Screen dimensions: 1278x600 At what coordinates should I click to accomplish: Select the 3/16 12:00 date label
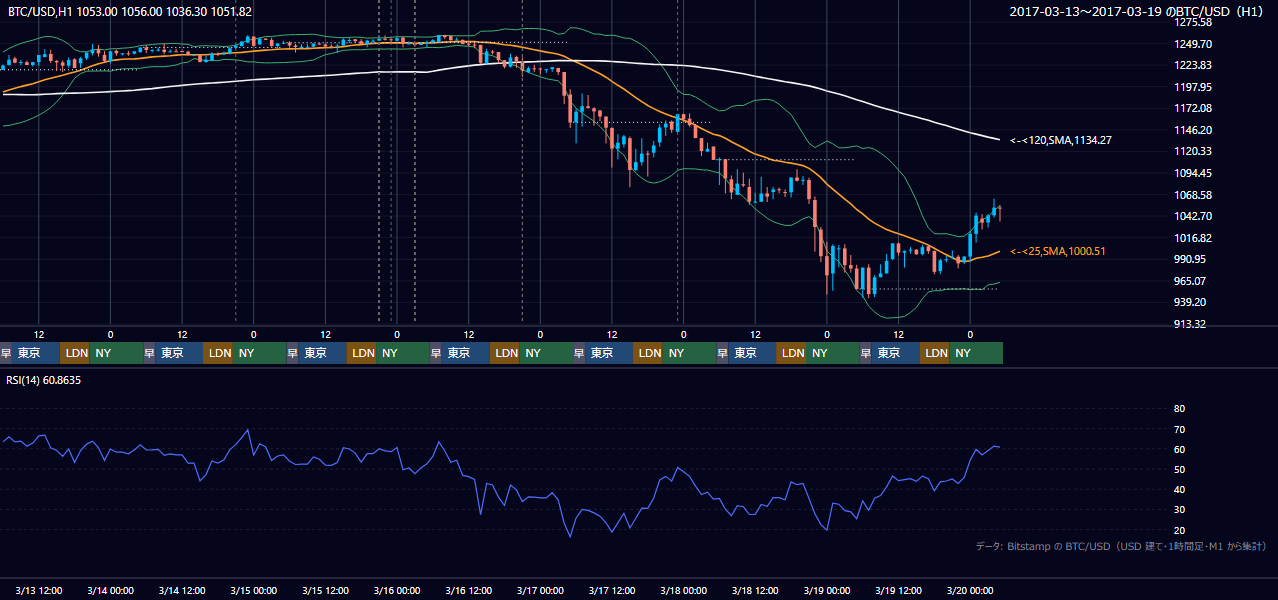point(469,590)
